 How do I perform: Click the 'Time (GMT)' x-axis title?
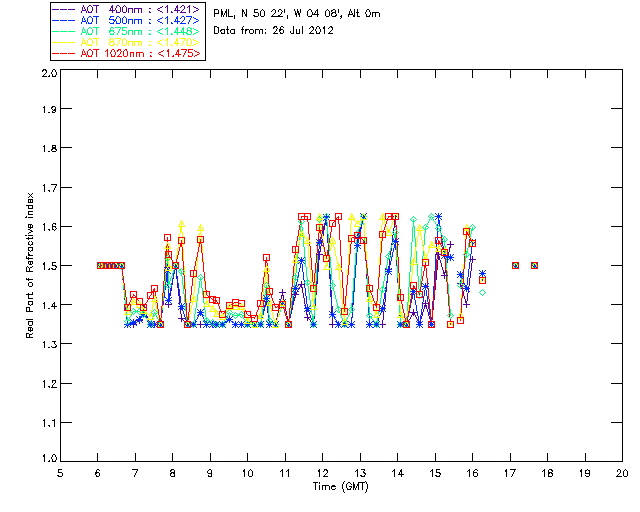tap(341, 486)
